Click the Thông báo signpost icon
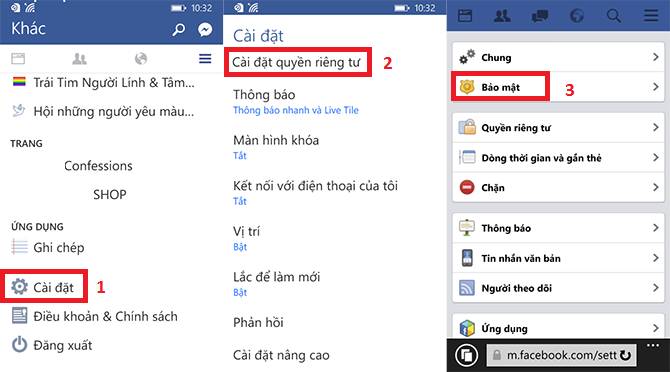 tap(467, 227)
